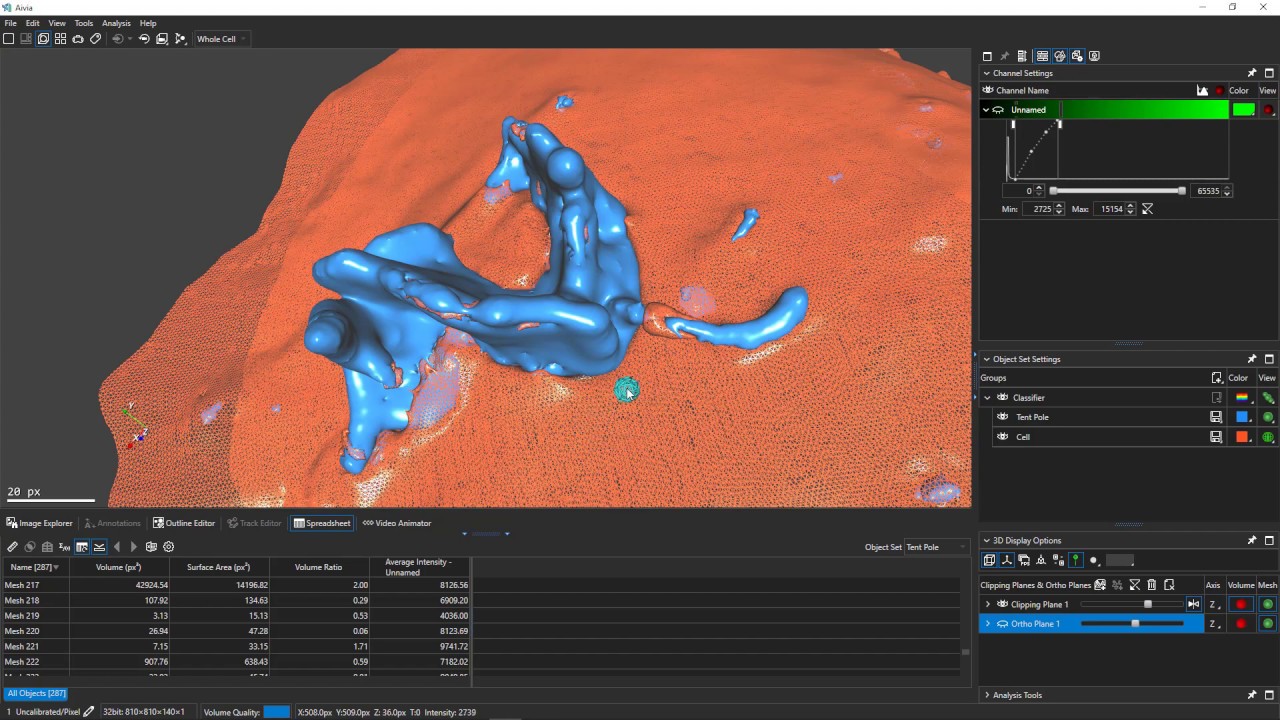
Task: Toggle the Unnamed channel view red indicator
Action: pyautogui.click(x=1268, y=110)
